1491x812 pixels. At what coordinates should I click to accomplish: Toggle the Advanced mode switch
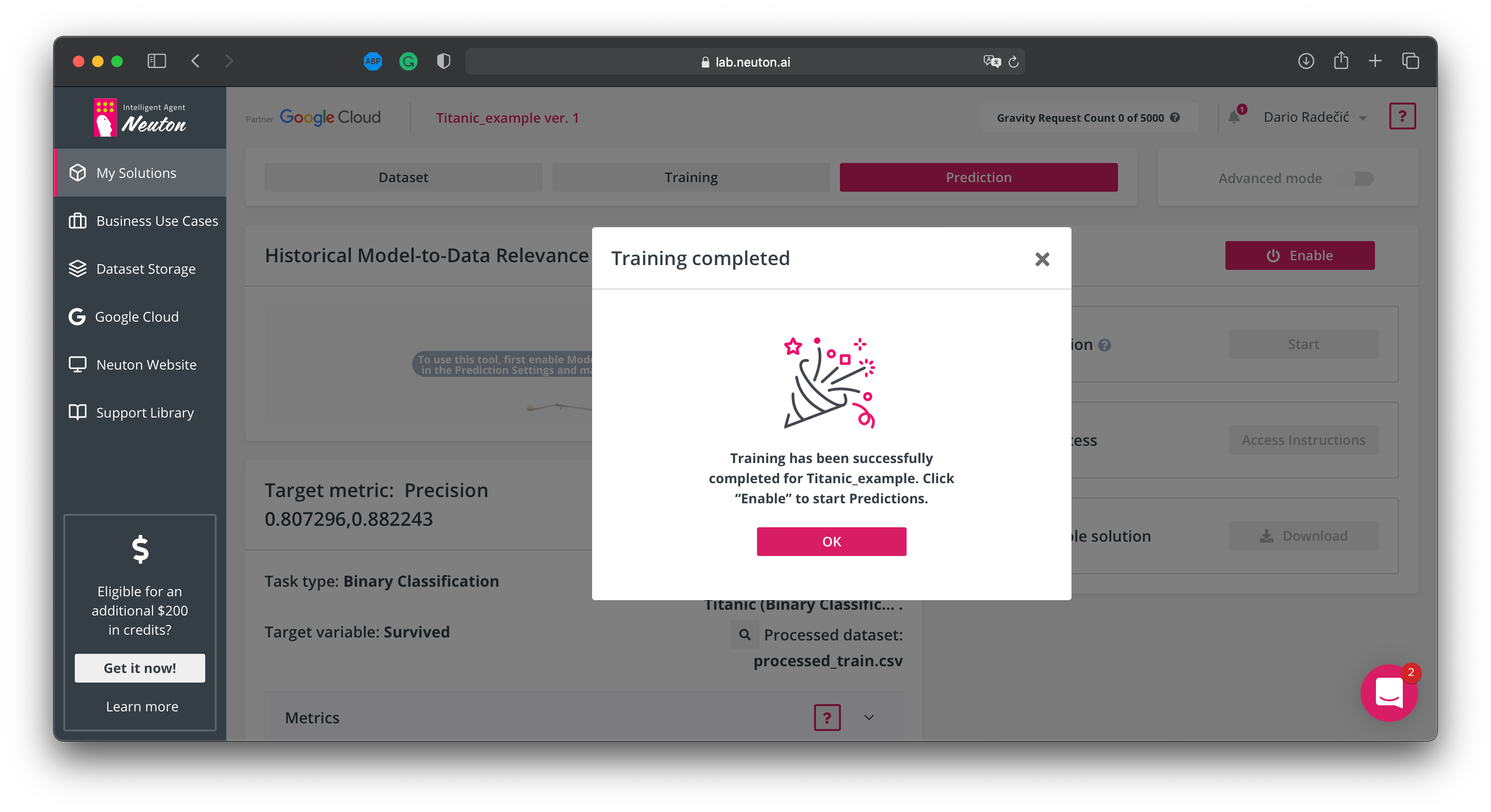pyautogui.click(x=1362, y=178)
